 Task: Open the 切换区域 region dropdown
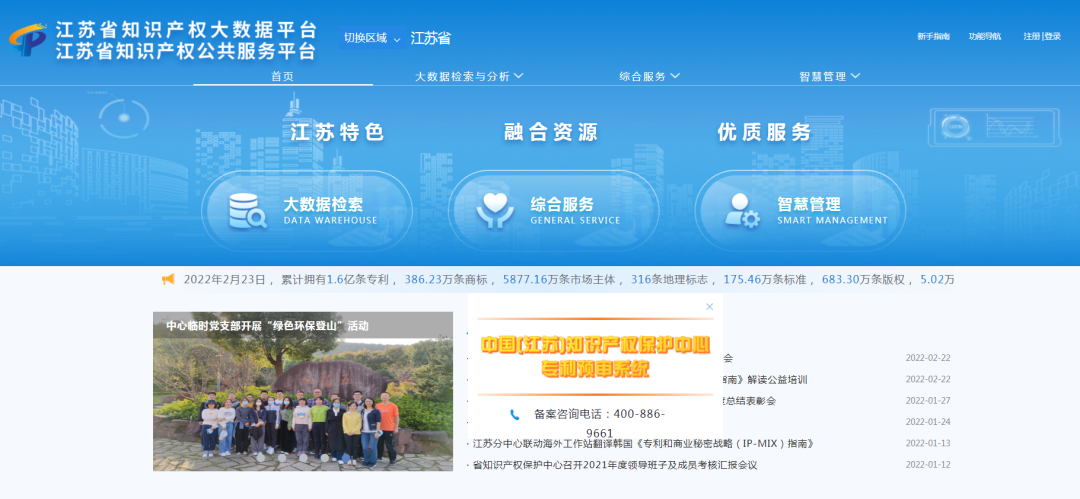click(372, 38)
